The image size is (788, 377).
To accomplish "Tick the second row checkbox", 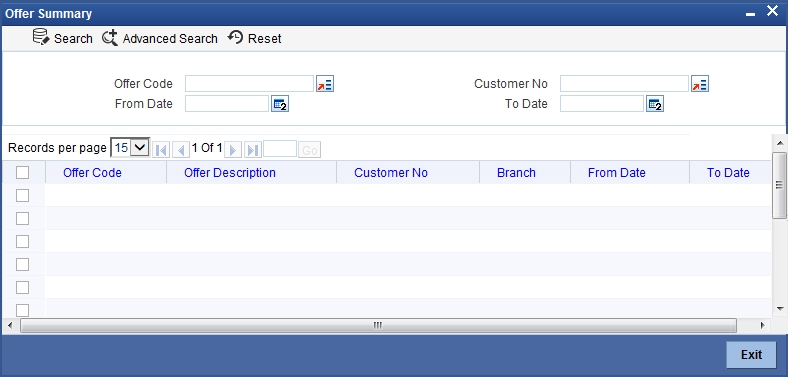I will [x=23, y=218].
